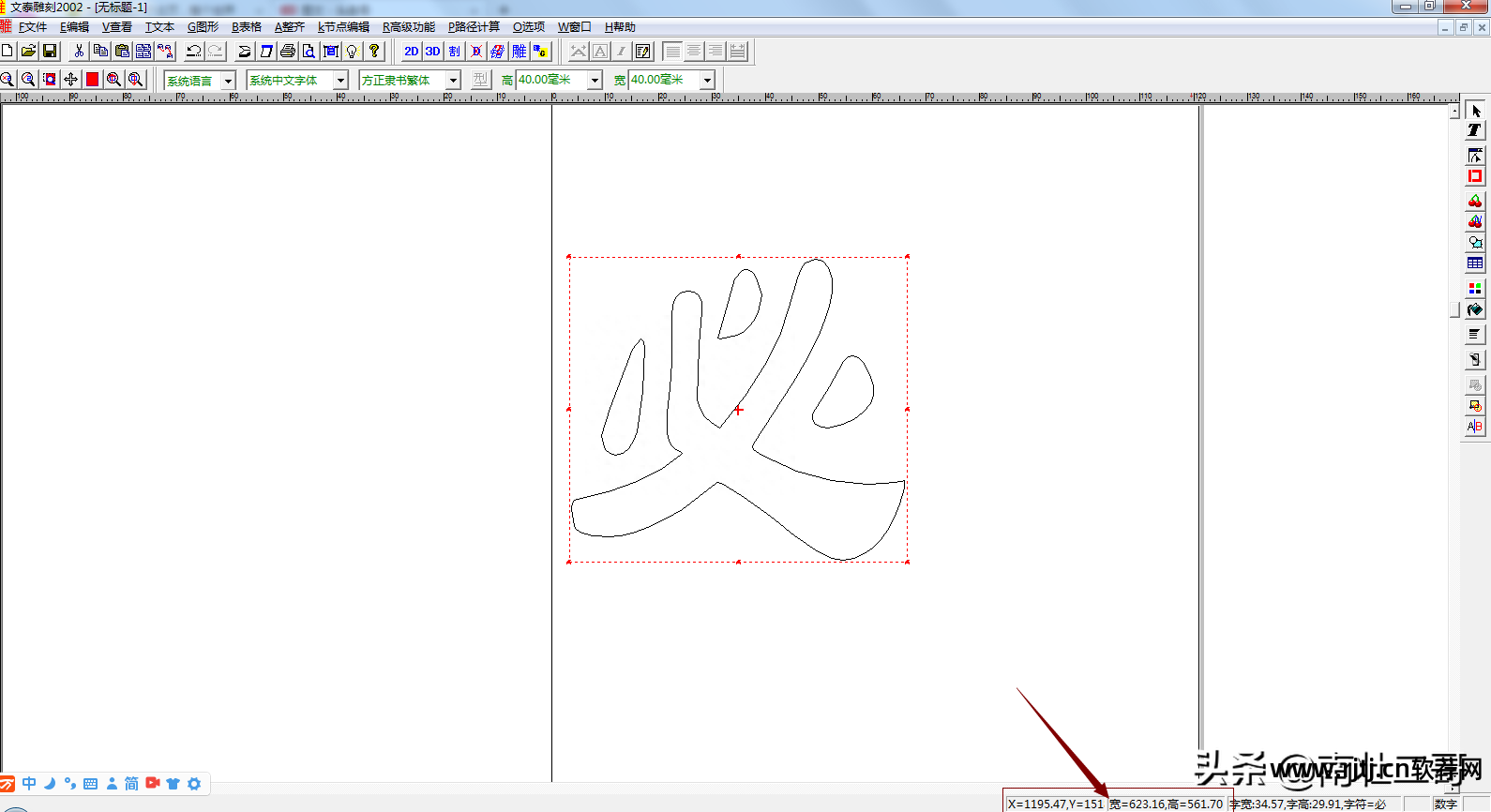Screen dimensions: 1491x812
Task: Choose the arrow selection tool
Action: pos(1475,111)
